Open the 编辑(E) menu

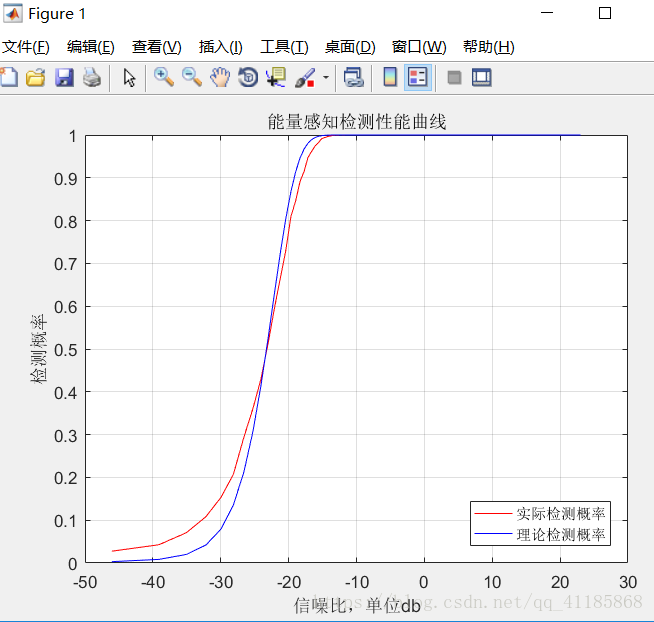[x=91, y=47]
